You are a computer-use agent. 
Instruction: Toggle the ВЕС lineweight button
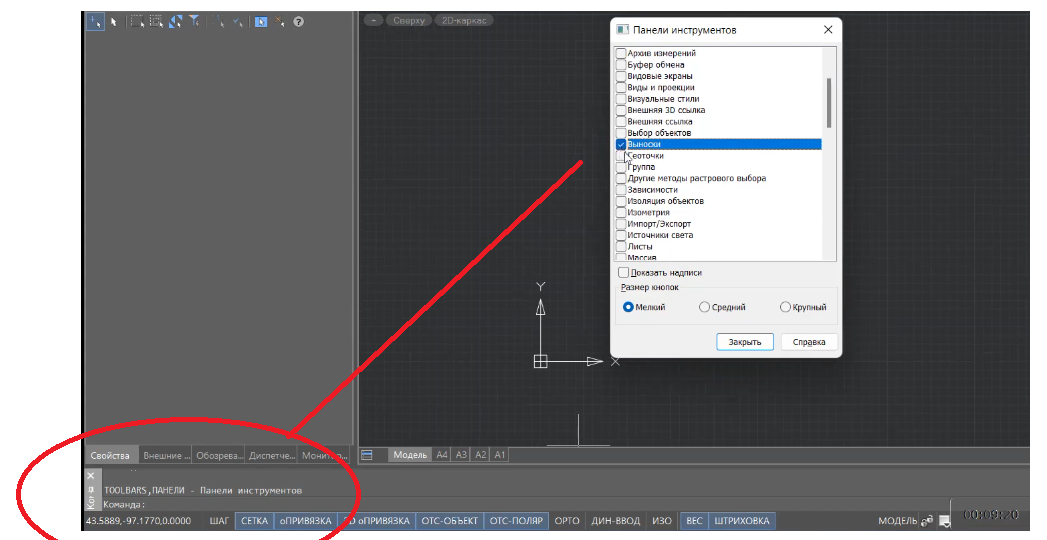(x=694, y=521)
